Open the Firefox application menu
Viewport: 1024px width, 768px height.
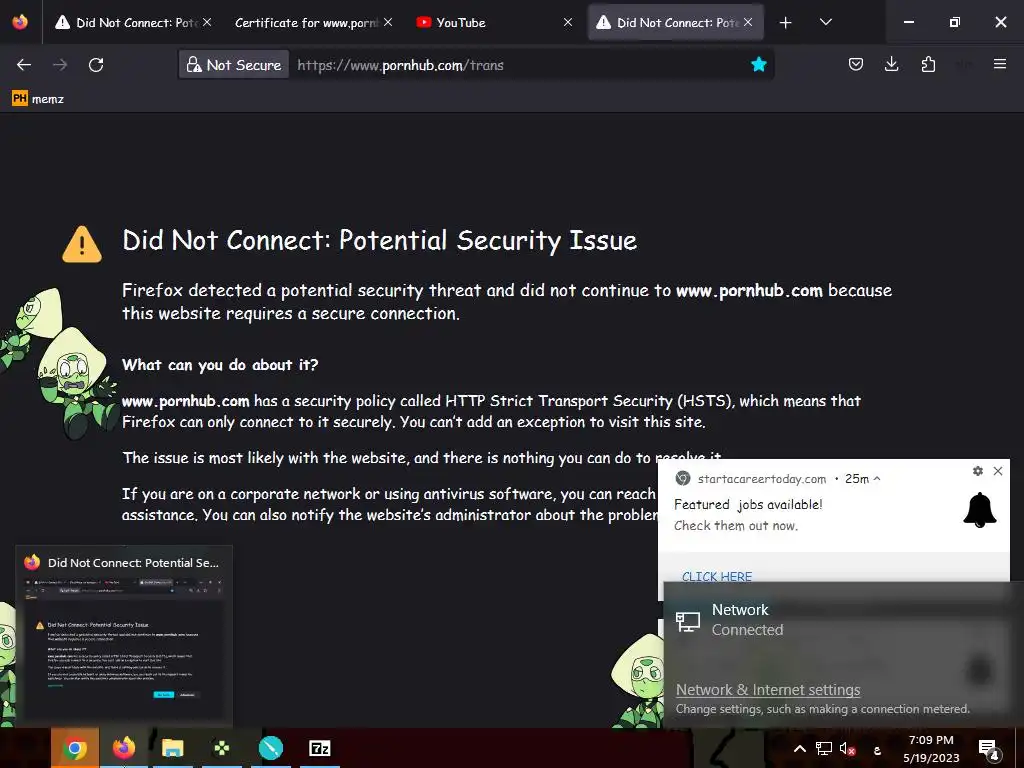999,64
